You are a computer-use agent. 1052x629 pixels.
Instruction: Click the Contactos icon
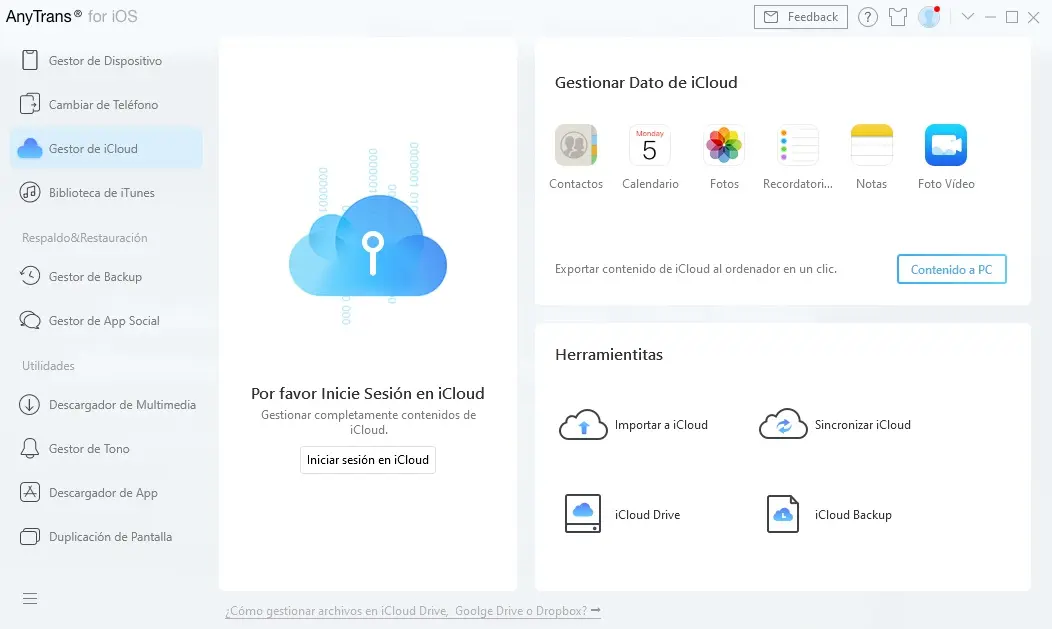point(576,145)
